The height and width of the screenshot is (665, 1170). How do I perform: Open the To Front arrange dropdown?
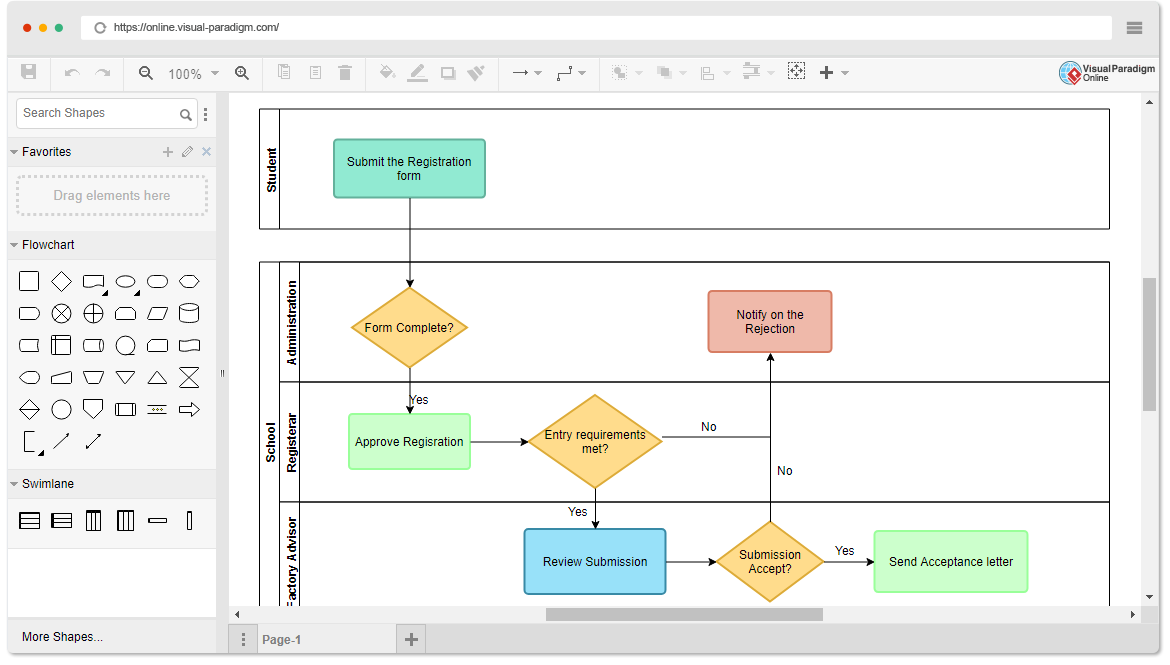(627, 72)
